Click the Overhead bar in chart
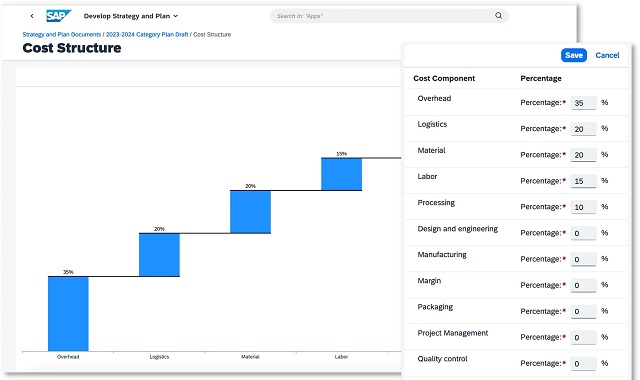 68,313
